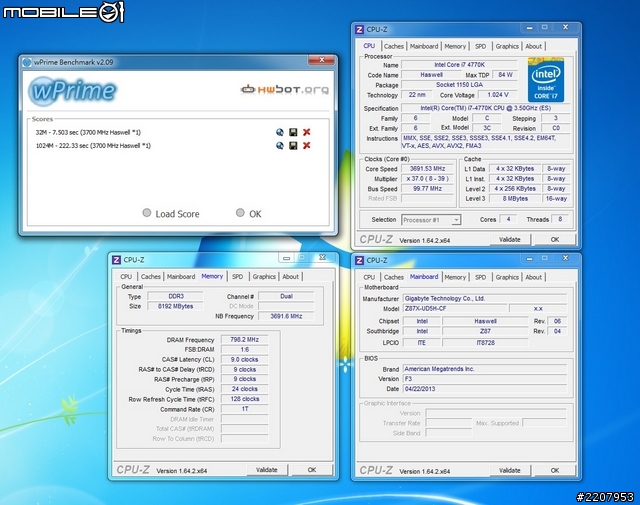The width and height of the screenshot is (640, 505).
Task: Delete the 32M score red X
Action: [307, 132]
